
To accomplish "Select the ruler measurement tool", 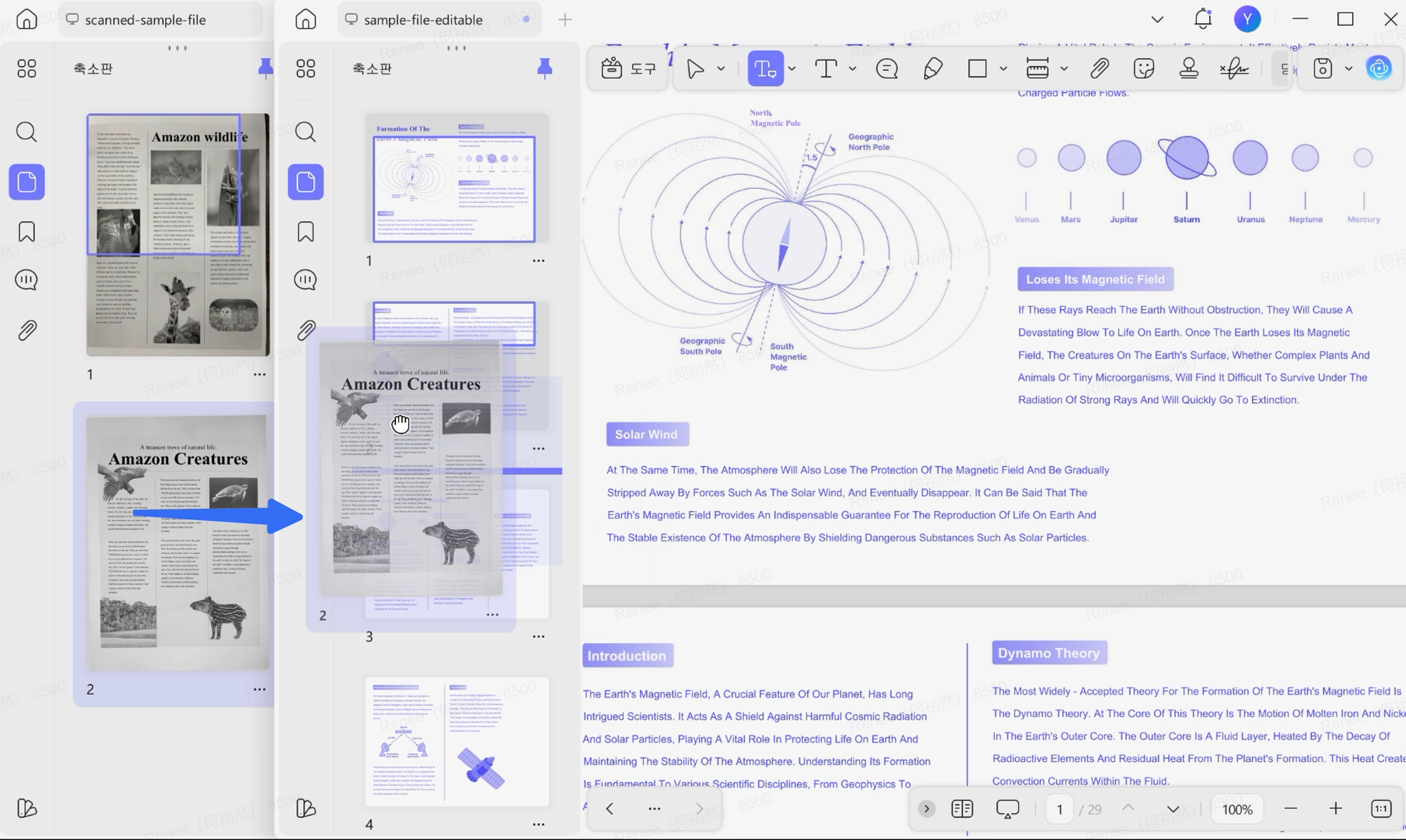I will click(1037, 68).
